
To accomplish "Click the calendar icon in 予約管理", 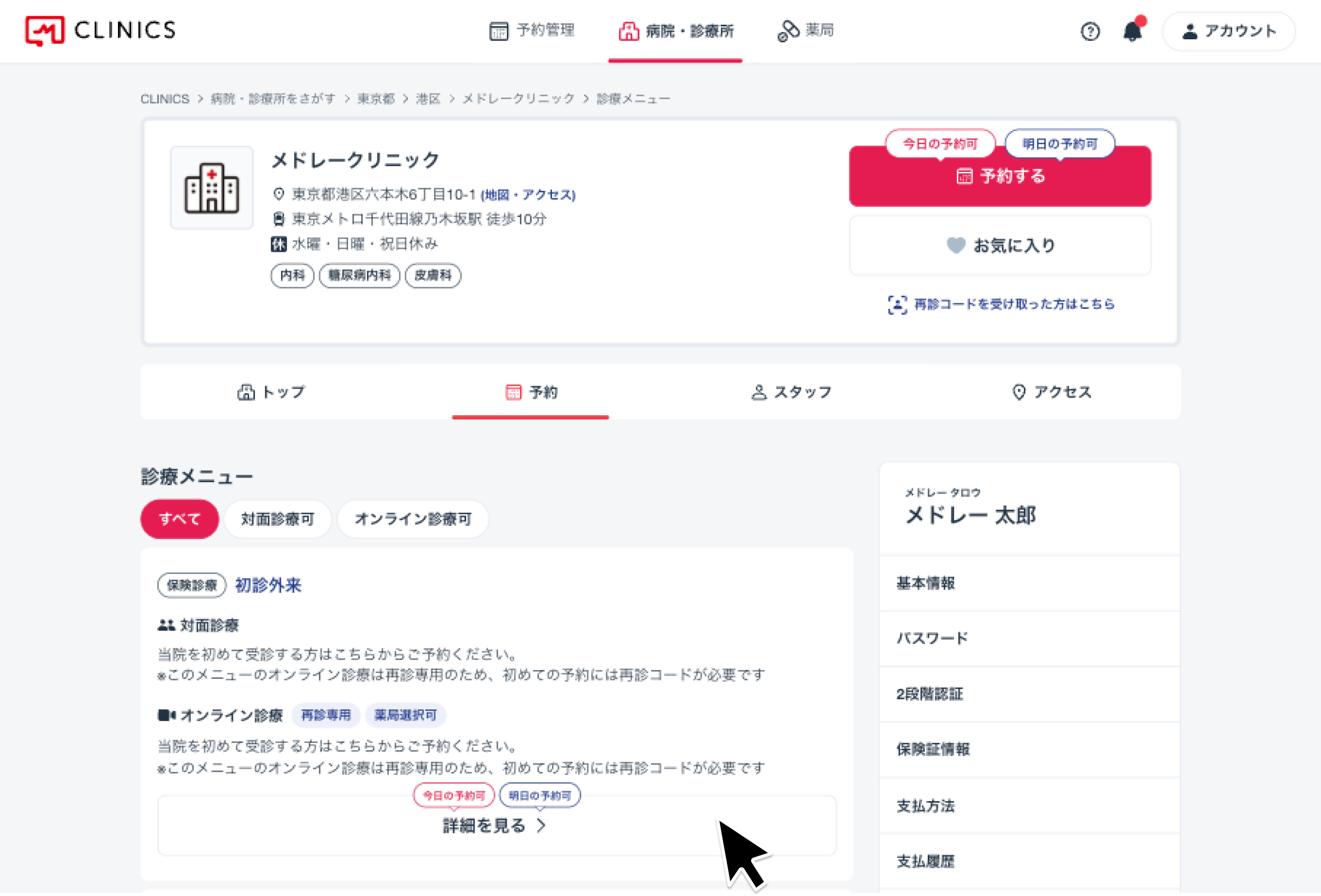I will (499, 31).
